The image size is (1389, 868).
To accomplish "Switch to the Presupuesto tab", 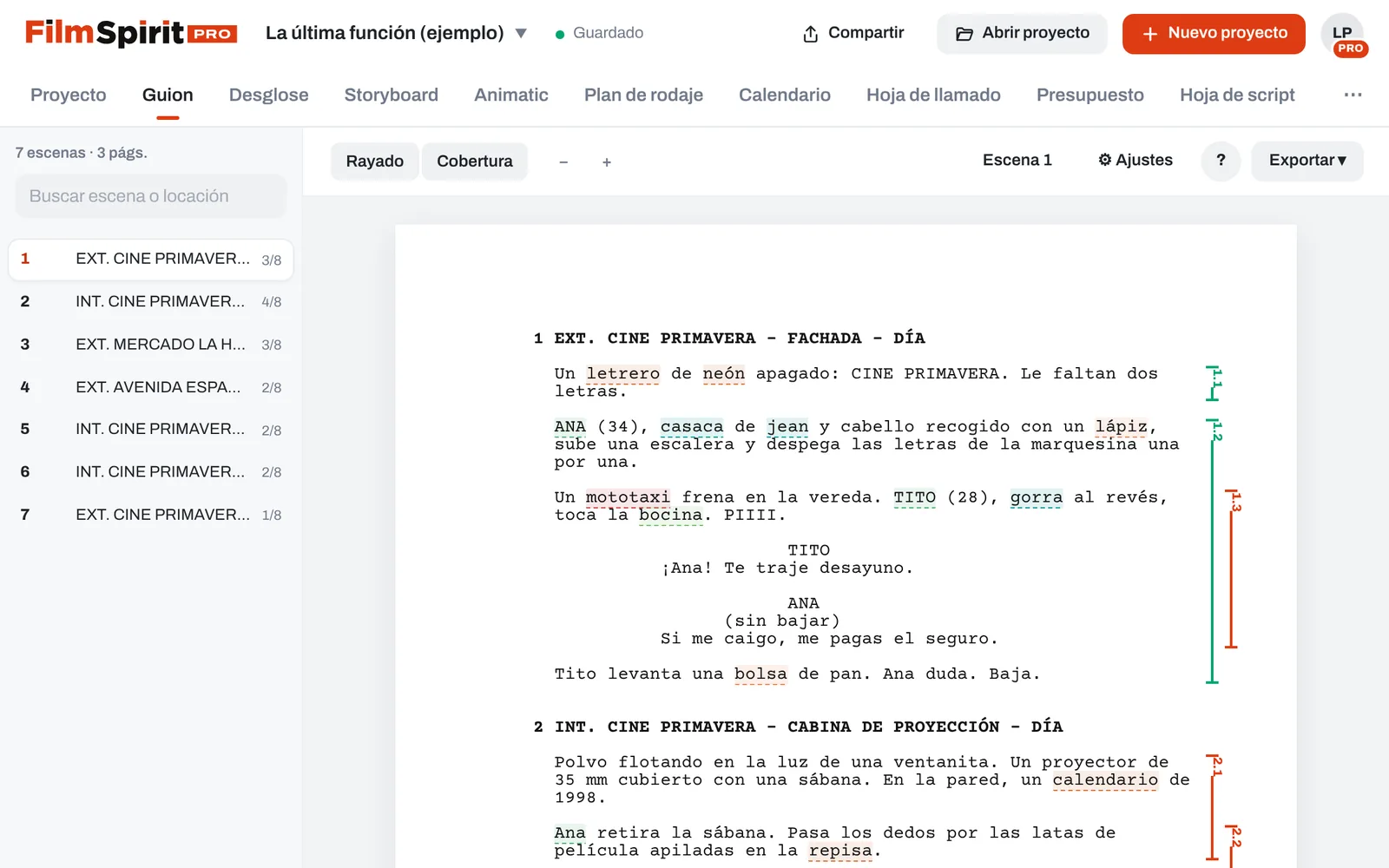I will (1090, 95).
